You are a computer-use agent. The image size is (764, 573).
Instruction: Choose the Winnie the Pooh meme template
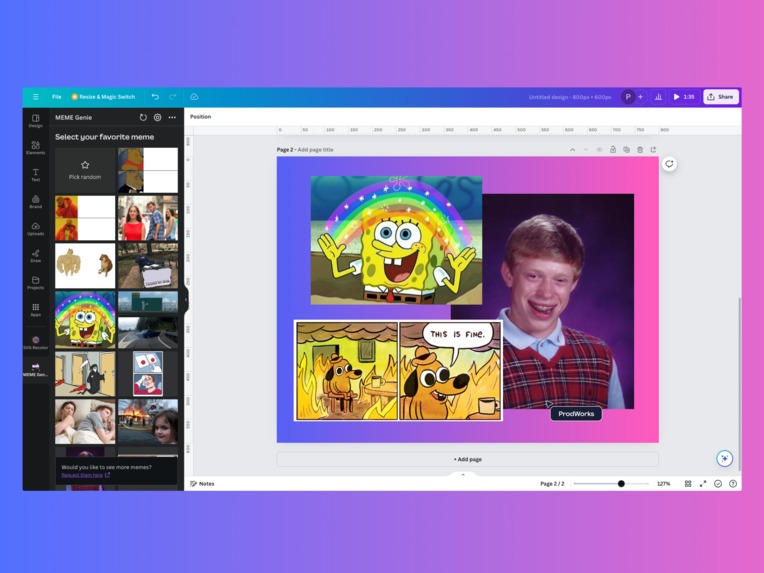click(x=148, y=170)
